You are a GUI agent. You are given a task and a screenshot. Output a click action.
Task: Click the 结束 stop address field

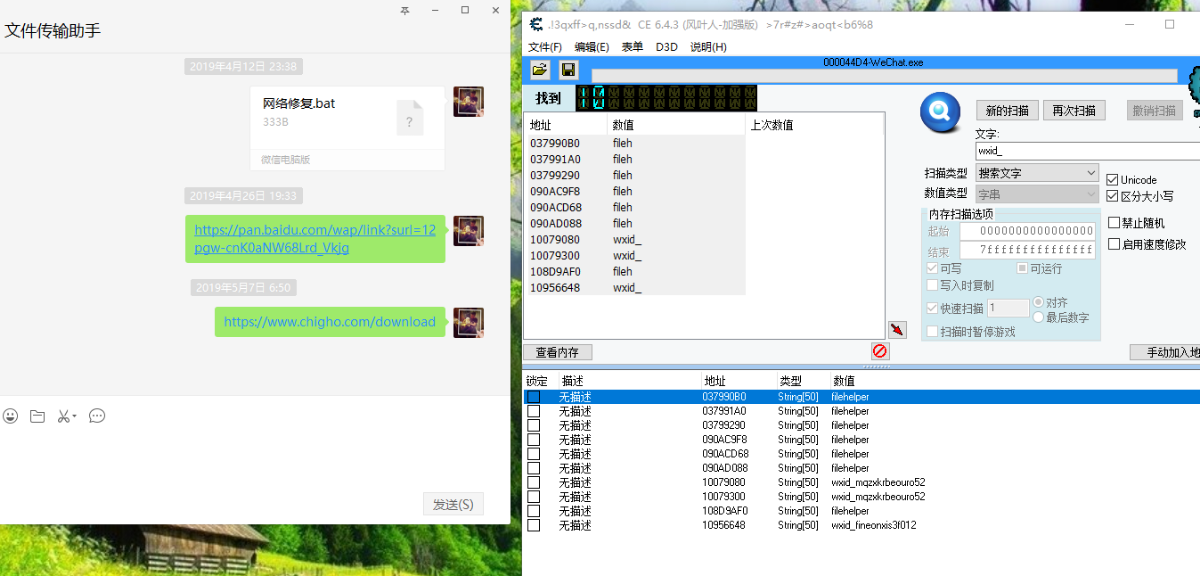(x=1027, y=250)
